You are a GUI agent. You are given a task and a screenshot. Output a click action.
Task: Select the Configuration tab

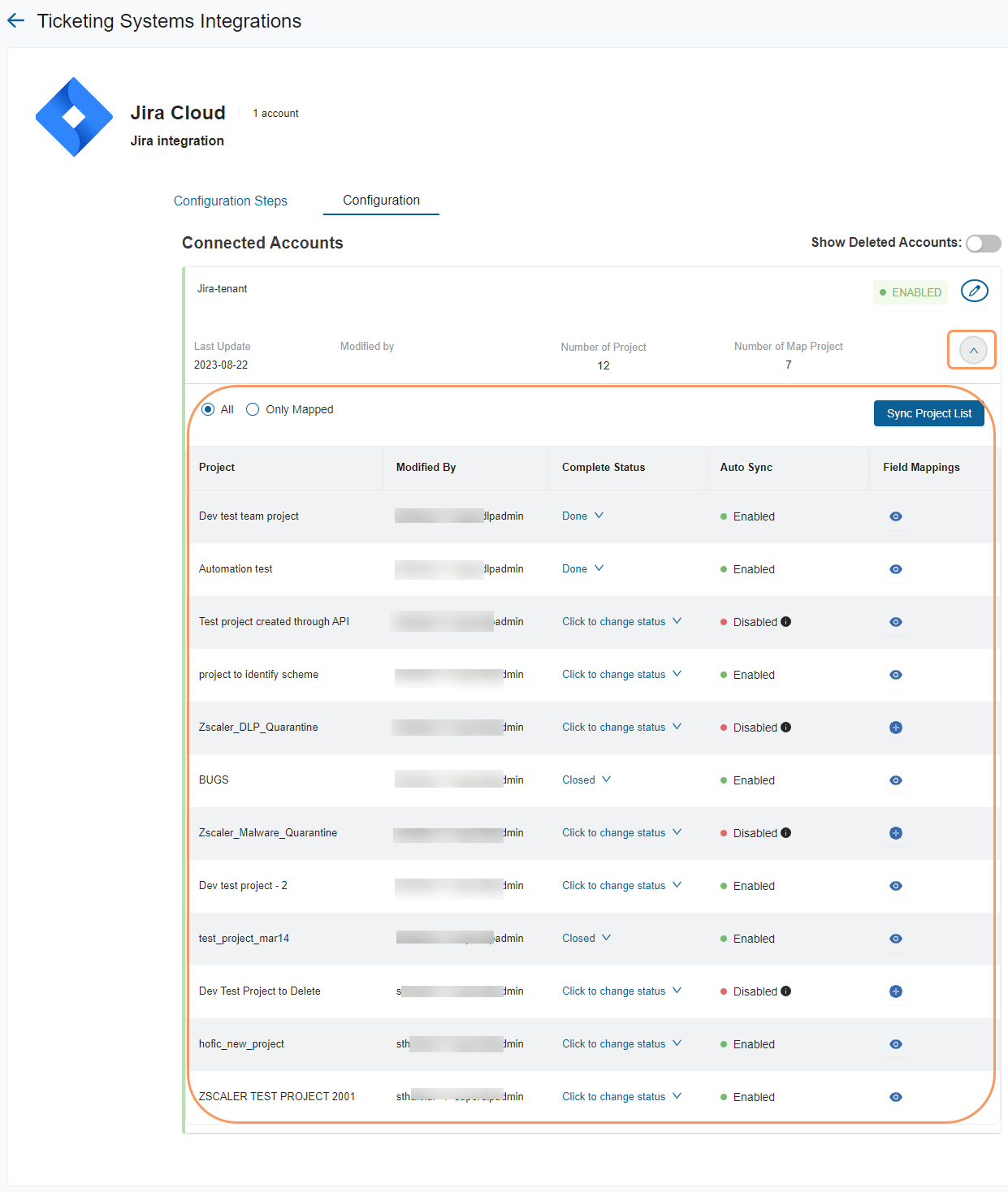click(x=381, y=201)
